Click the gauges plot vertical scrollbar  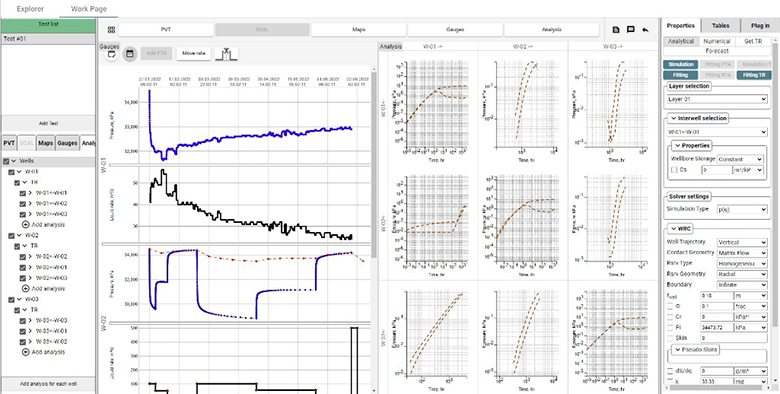(374, 164)
